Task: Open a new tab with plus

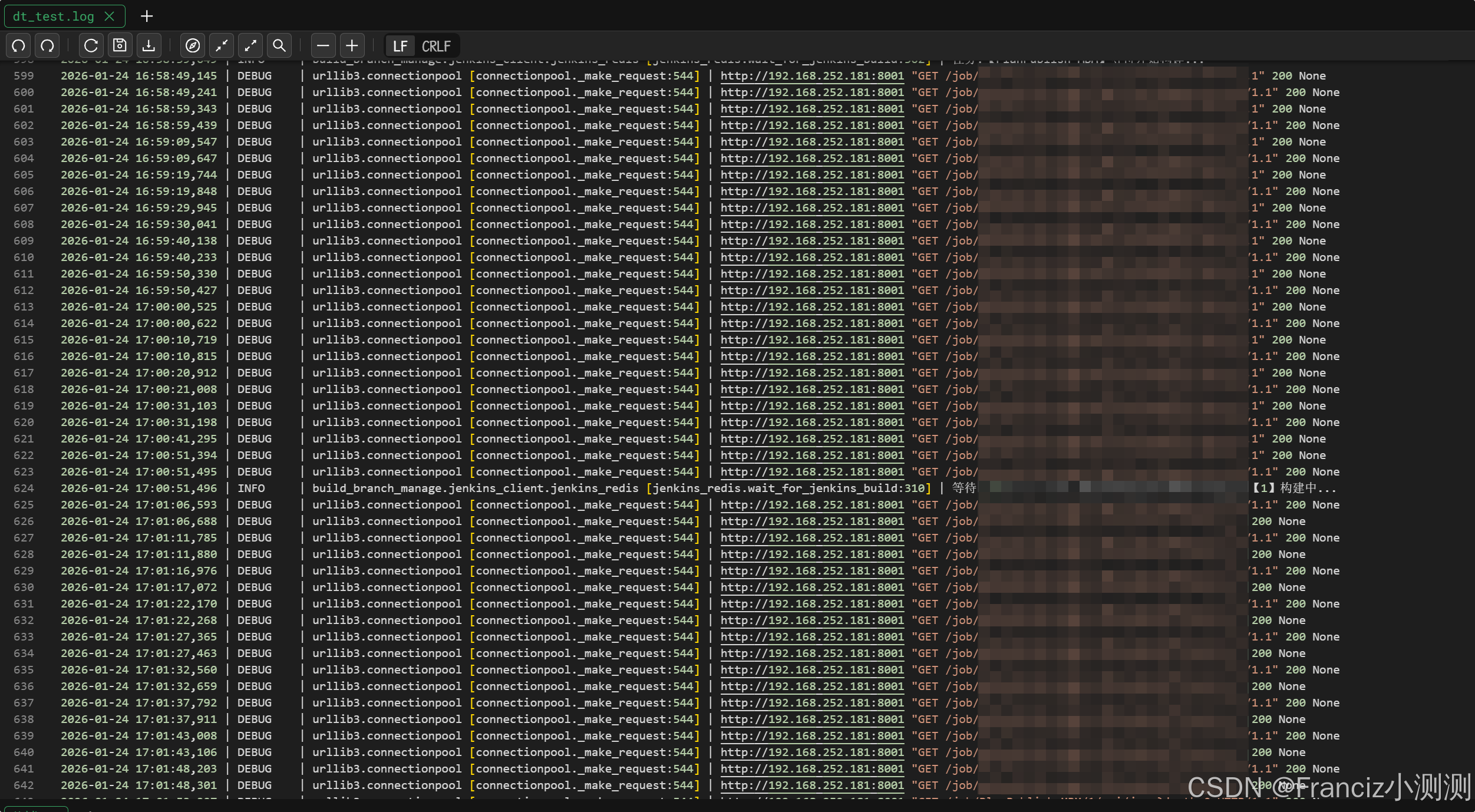Action: point(147,16)
